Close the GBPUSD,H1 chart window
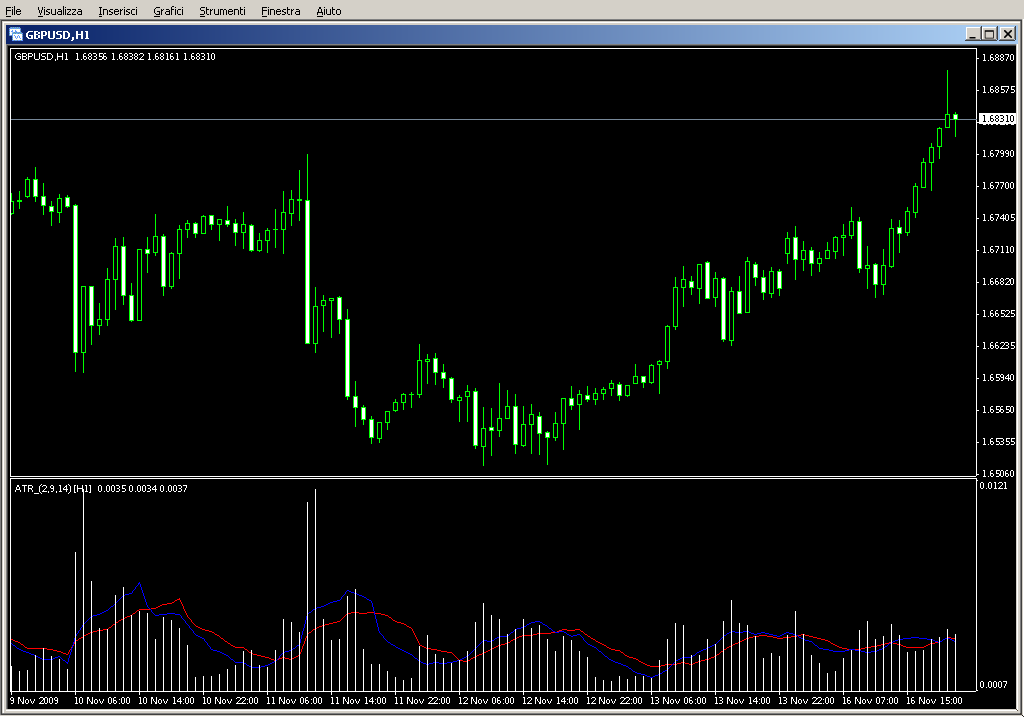The height and width of the screenshot is (717, 1024). pyautogui.click(x=1008, y=34)
